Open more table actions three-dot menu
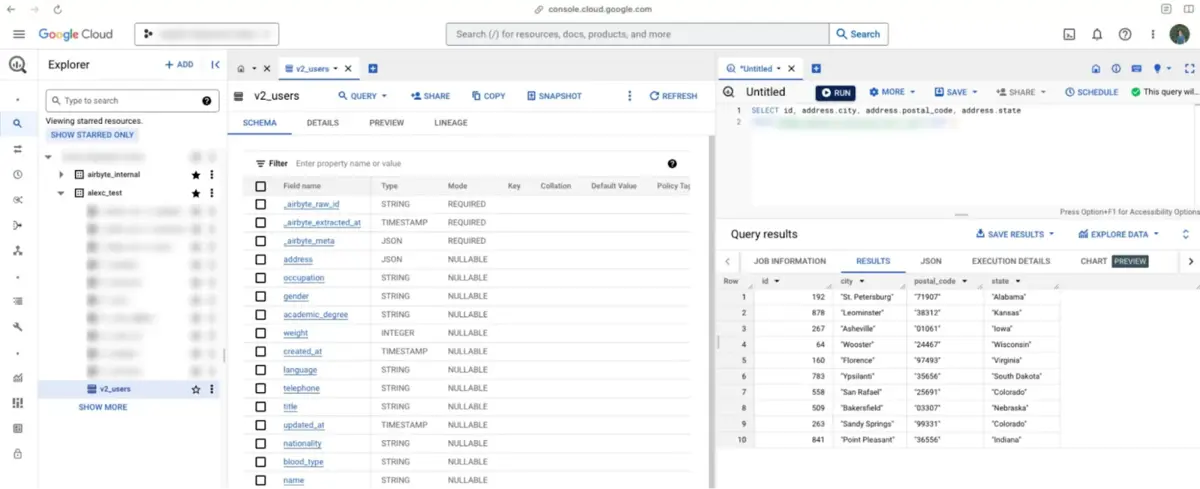1200x489 pixels. (x=629, y=96)
